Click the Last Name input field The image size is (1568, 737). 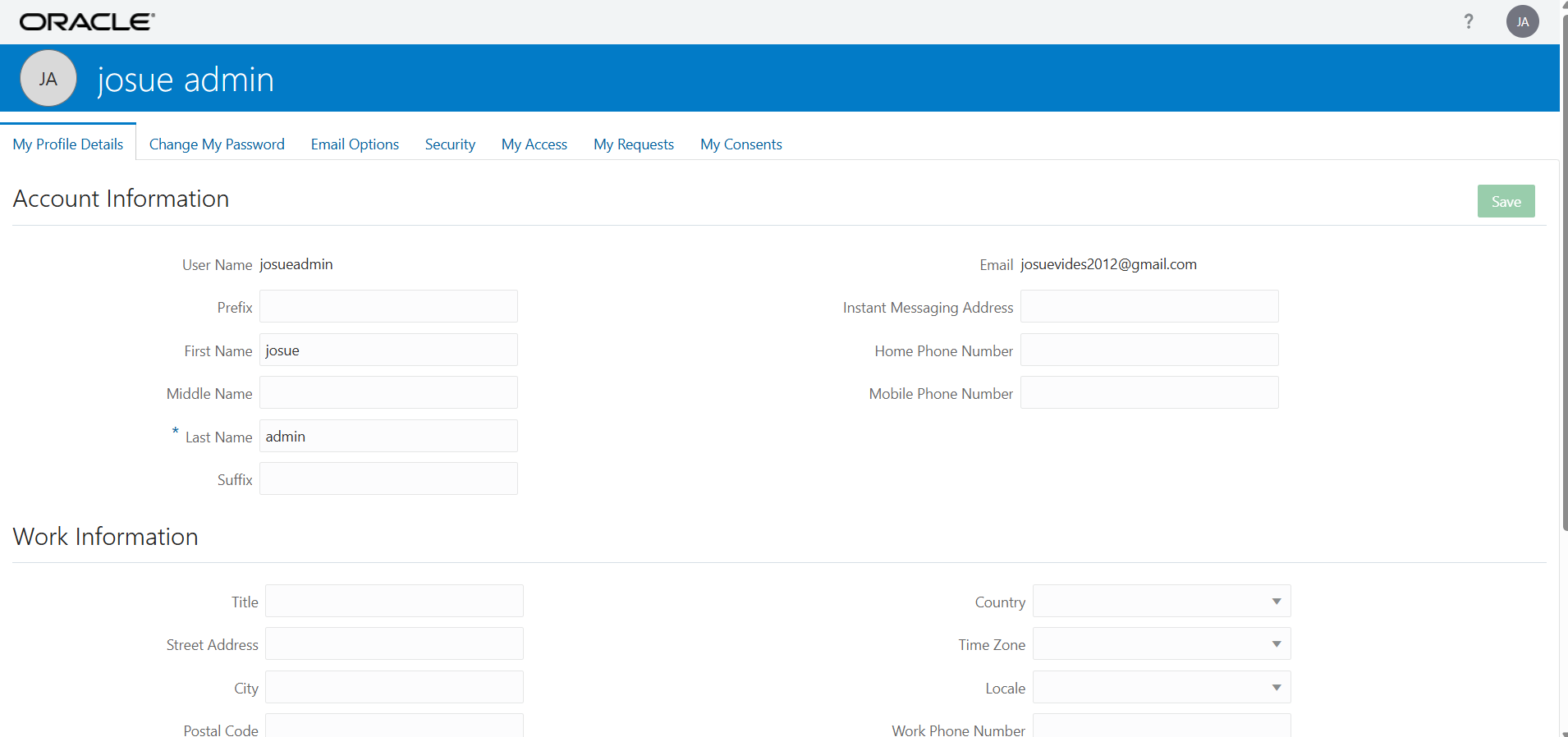coord(388,436)
